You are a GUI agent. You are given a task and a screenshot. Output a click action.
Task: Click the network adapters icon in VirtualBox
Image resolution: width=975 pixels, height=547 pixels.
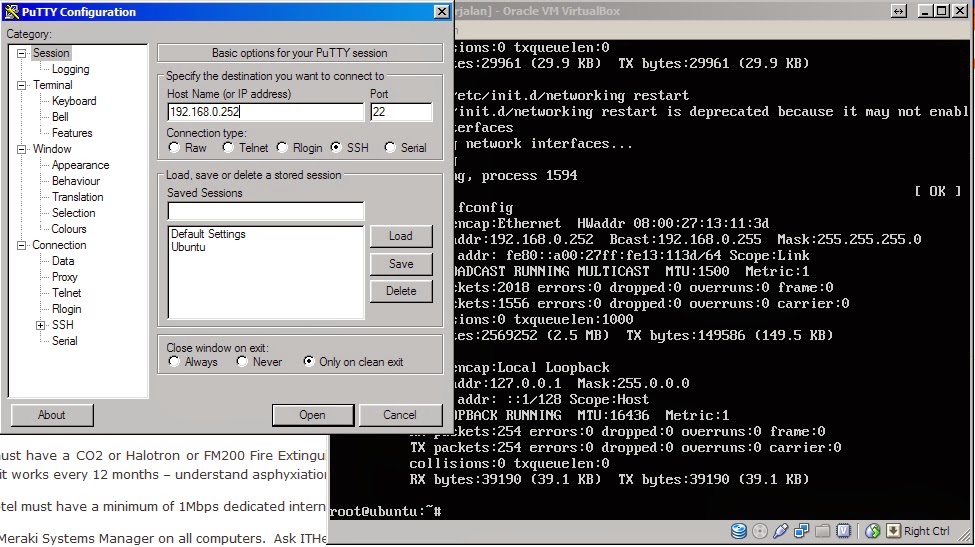(802, 531)
